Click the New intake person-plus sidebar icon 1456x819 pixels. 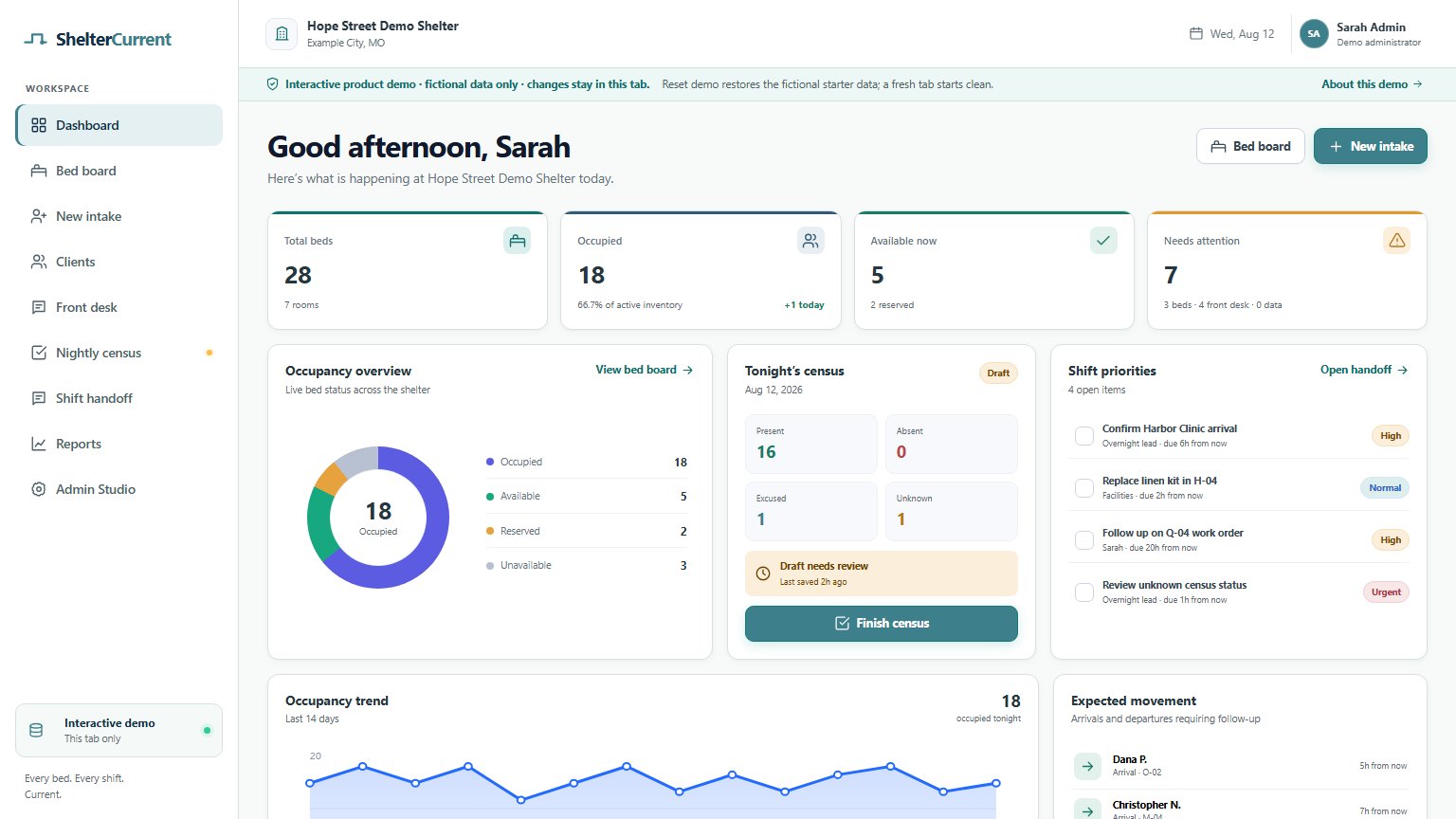[x=39, y=216]
